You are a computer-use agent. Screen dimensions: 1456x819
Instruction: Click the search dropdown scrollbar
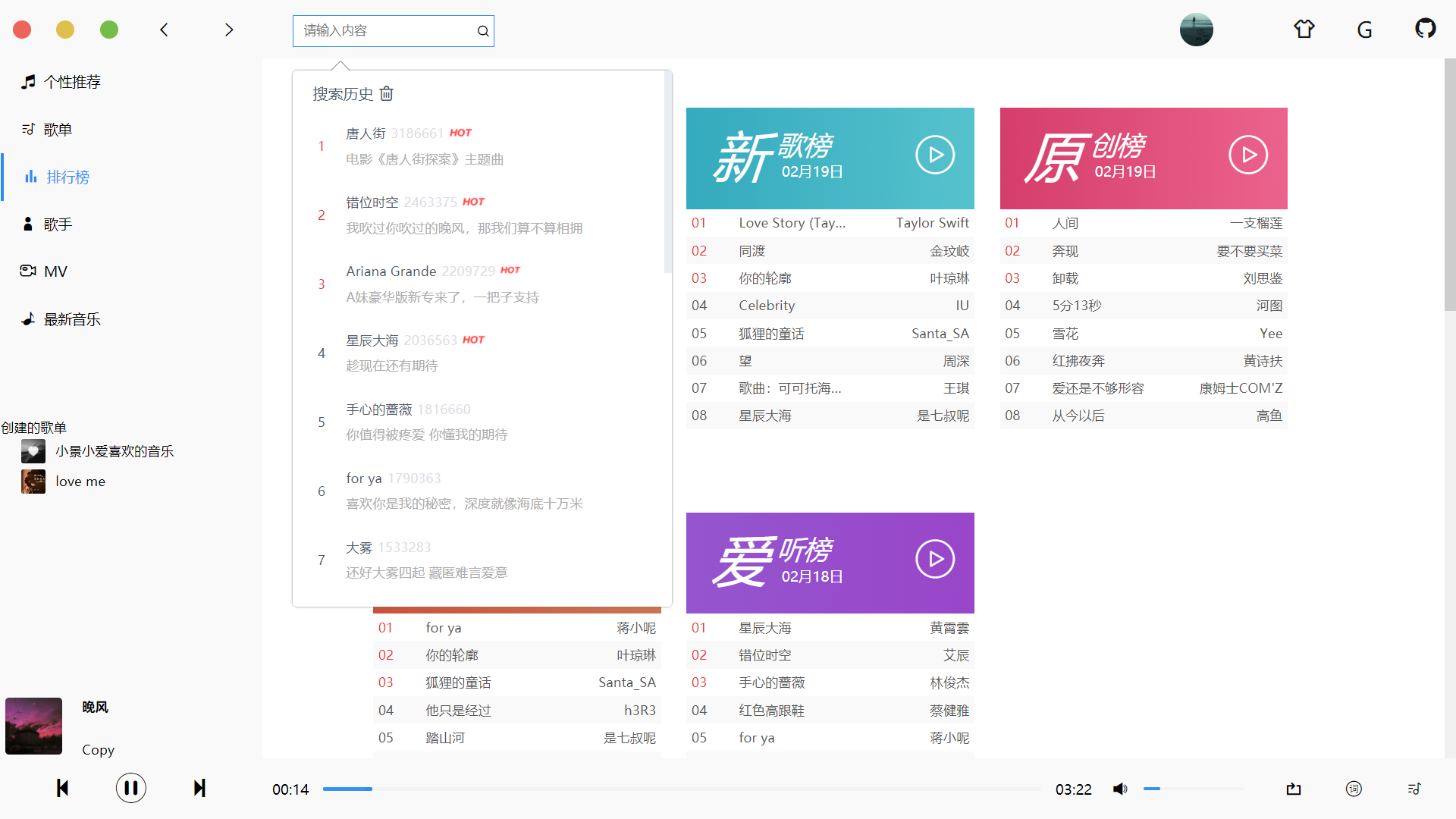[668, 172]
